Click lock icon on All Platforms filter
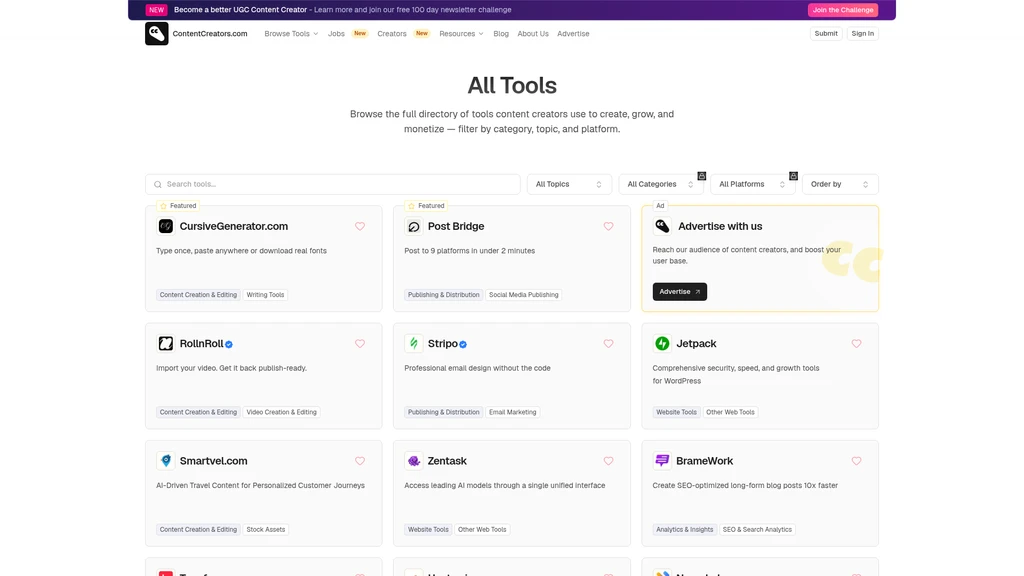Screen dimensions: 1024x576 click(x=793, y=176)
